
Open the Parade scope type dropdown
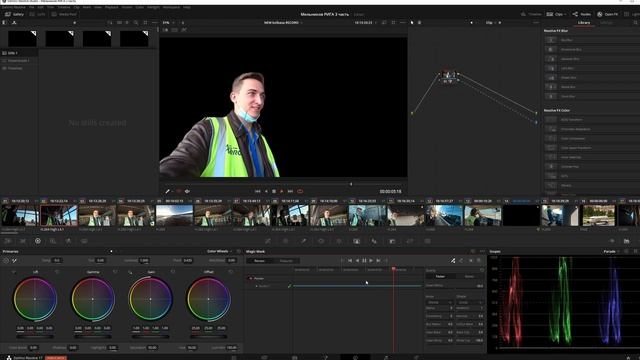pos(611,251)
